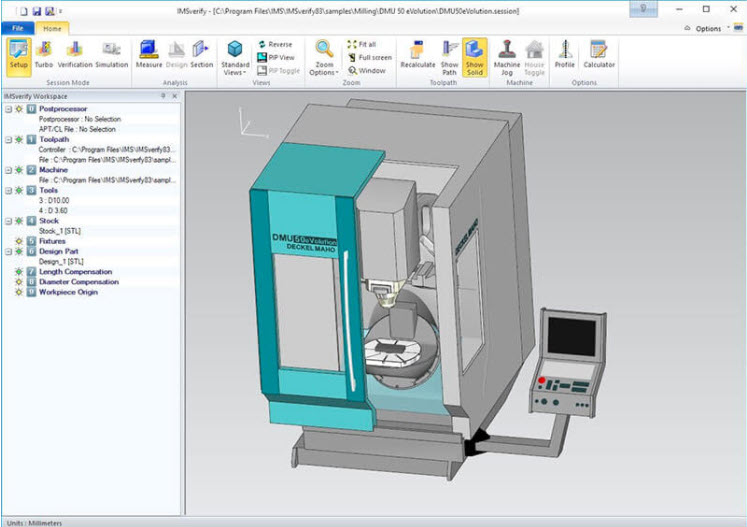This screenshot has width=747, height=527.
Task: Open the Measure analysis tool
Action: [x=149, y=55]
